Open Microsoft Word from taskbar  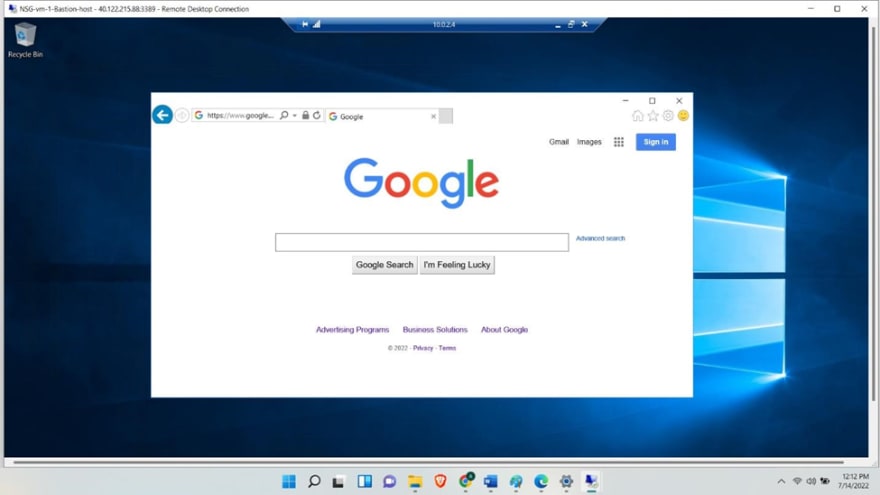point(491,482)
